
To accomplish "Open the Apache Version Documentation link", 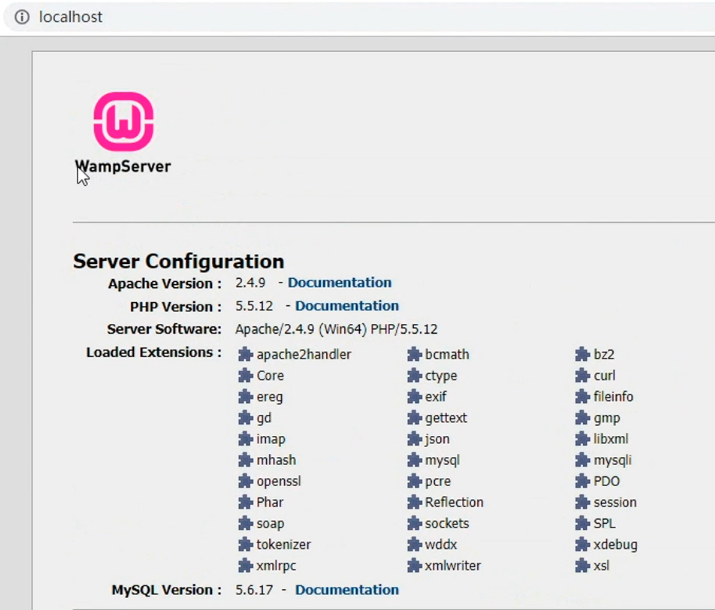I will click(x=339, y=283).
